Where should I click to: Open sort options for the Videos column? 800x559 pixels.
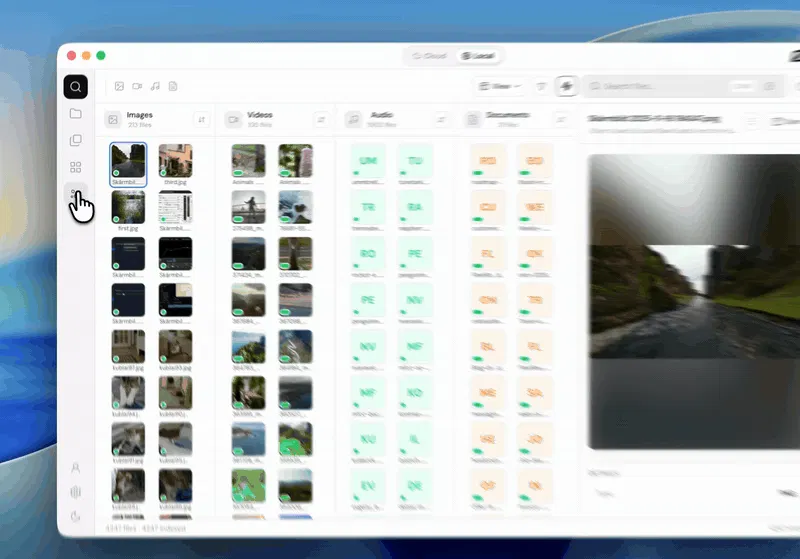321,119
